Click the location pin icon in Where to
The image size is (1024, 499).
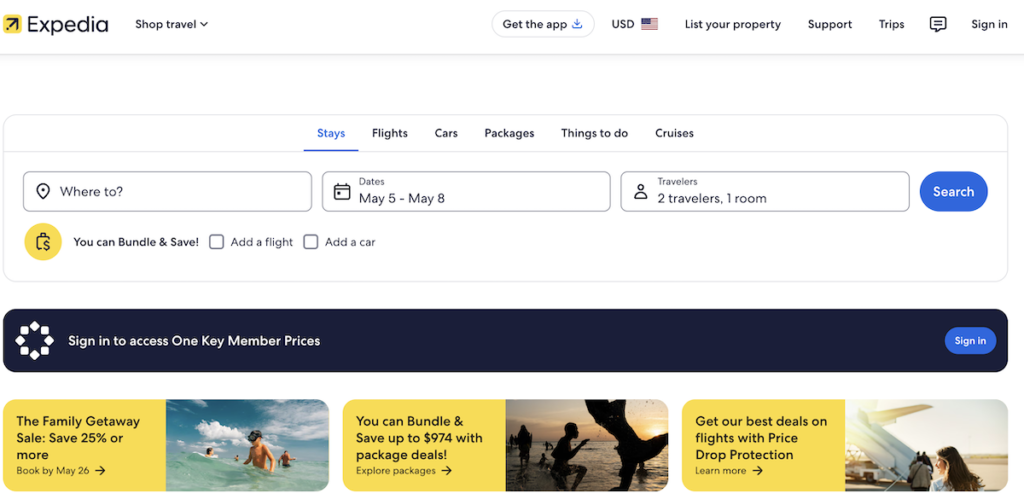43,191
